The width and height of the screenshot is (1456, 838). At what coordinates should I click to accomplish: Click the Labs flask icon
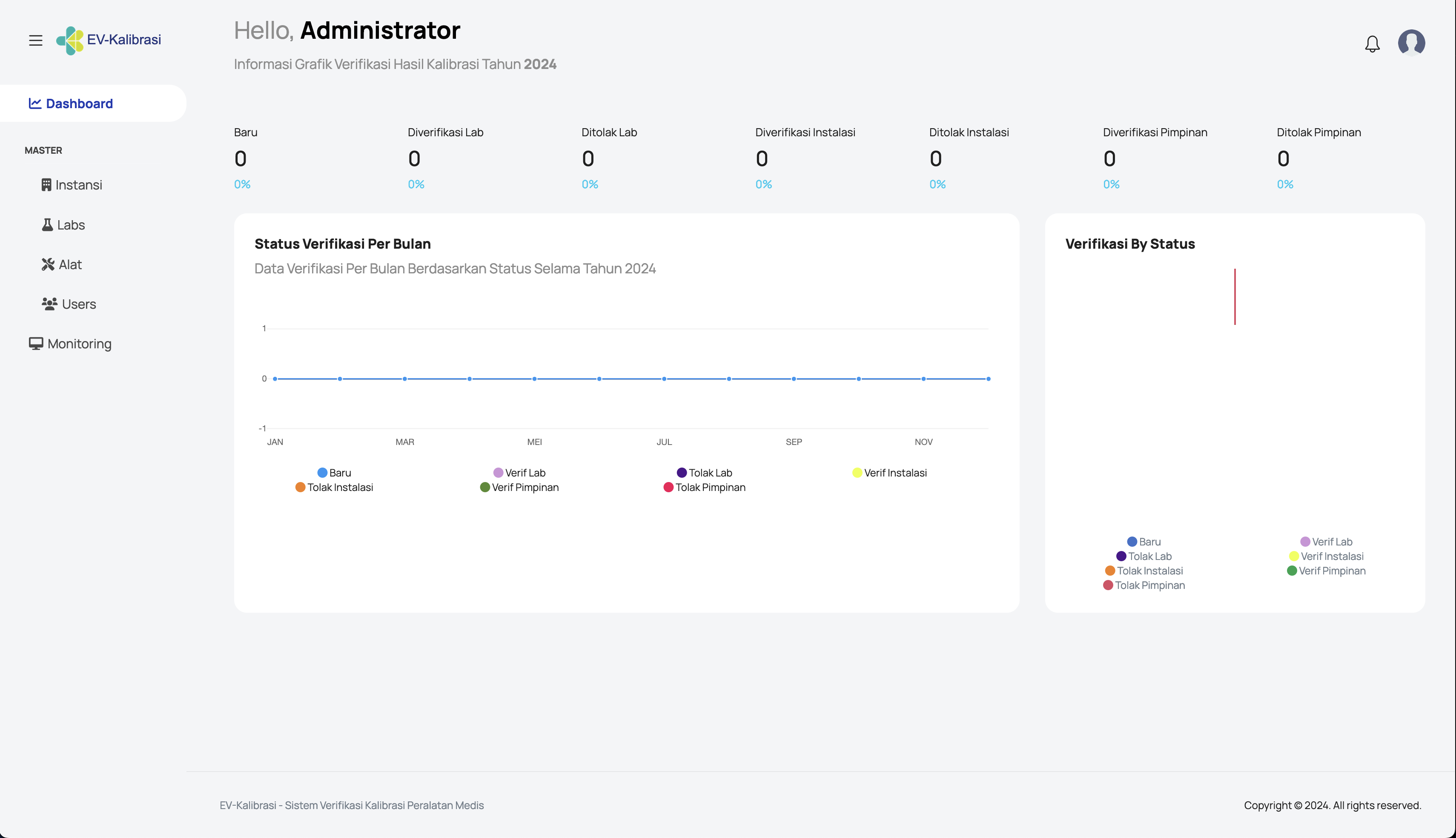click(47, 225)
